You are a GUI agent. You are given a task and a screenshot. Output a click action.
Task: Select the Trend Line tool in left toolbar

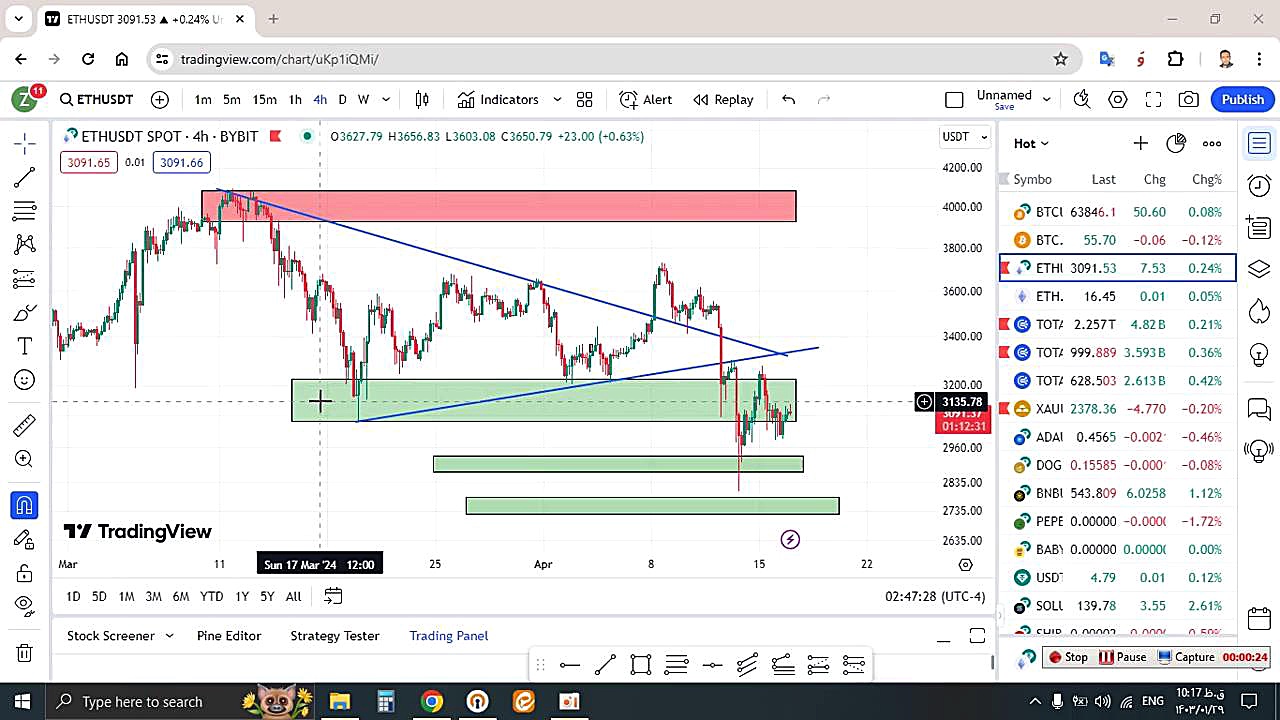(x=25, y=178)
